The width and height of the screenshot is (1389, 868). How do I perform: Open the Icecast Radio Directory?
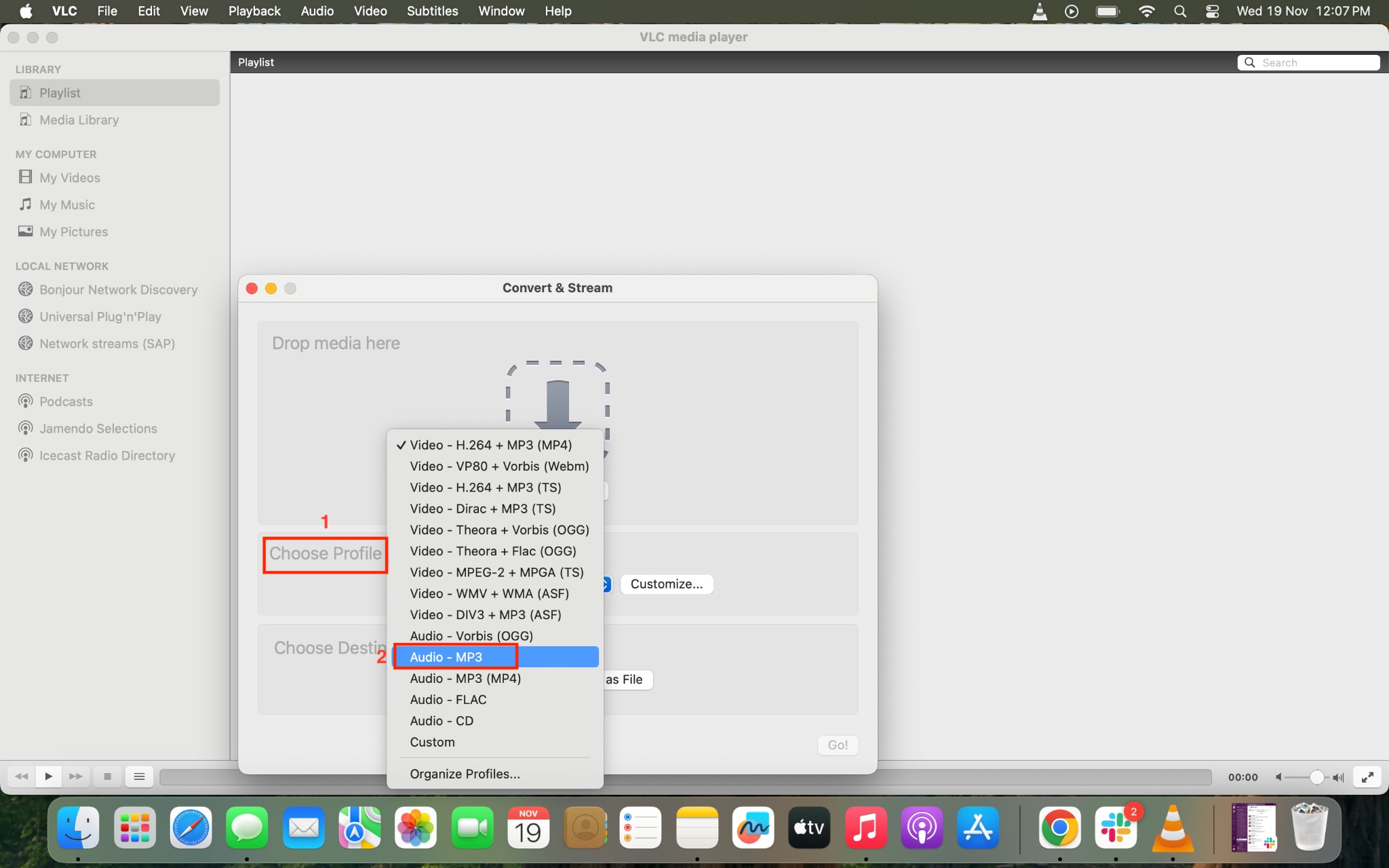106,455
